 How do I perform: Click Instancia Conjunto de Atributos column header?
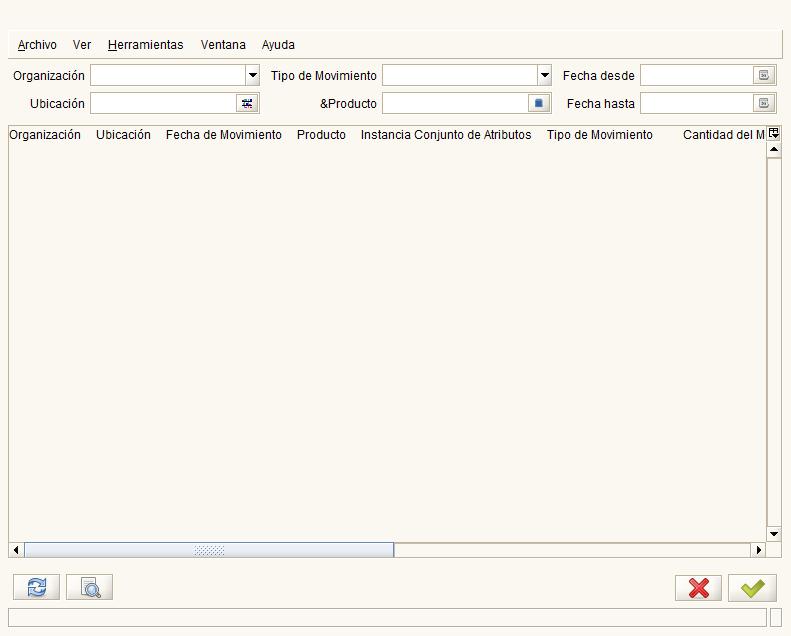446,135
